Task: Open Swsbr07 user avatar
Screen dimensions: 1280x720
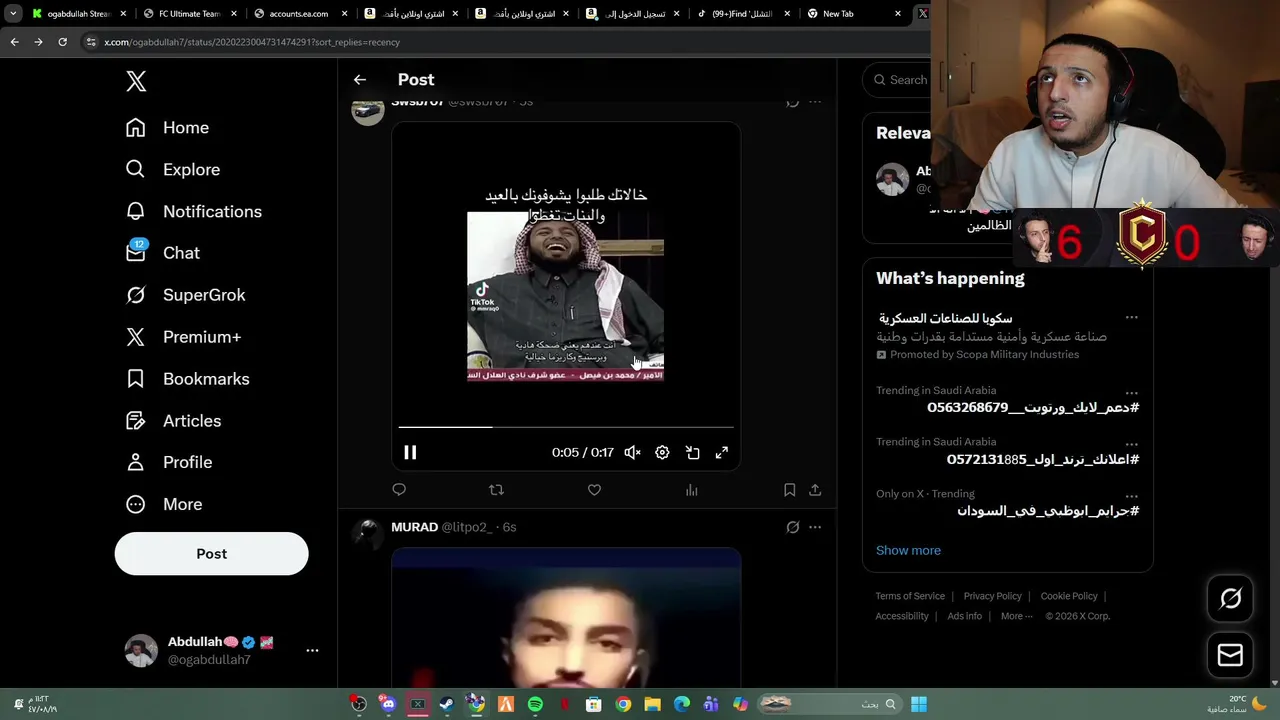Action: [x=368, y=108]
